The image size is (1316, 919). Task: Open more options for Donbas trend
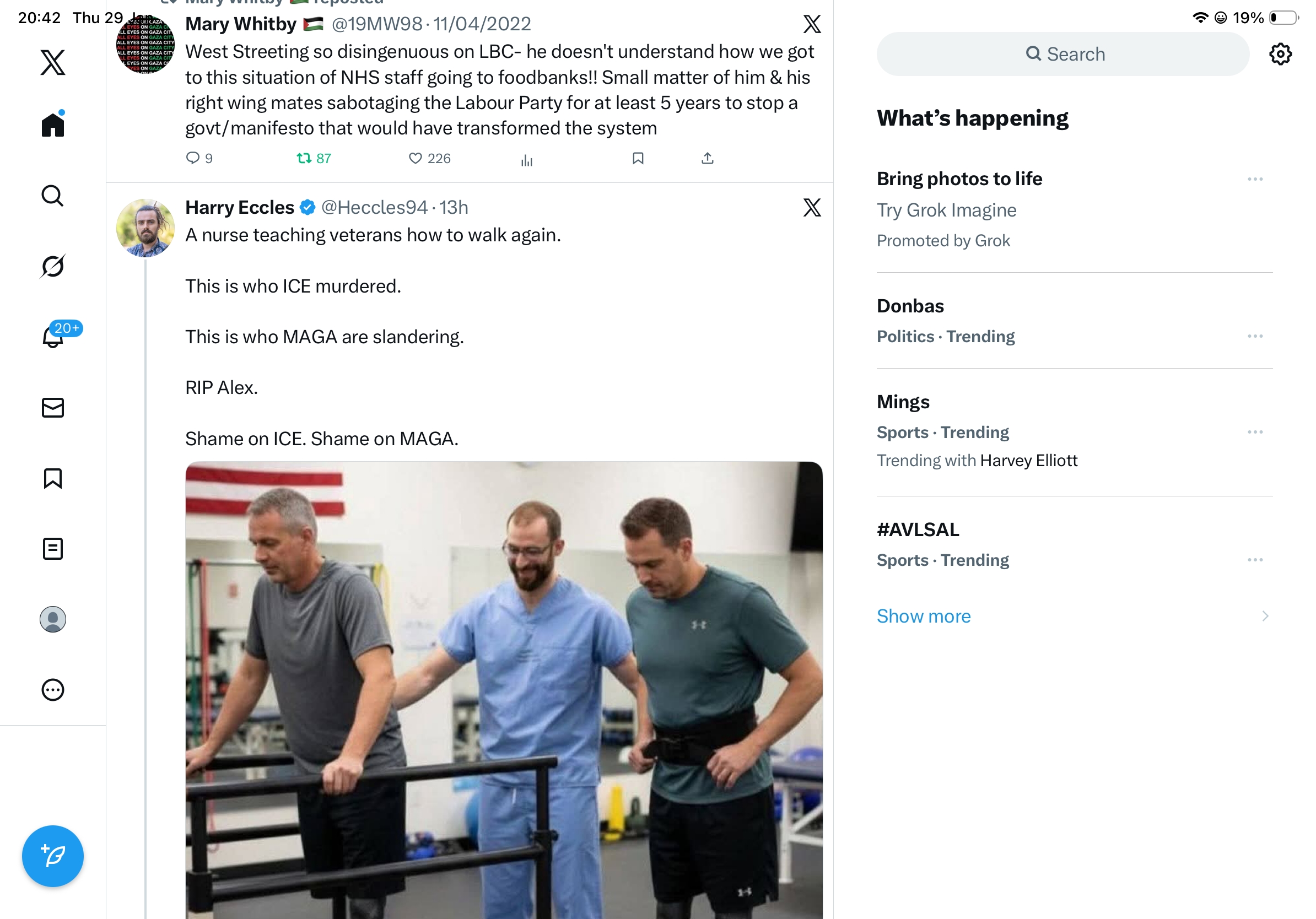[1255, 336]
